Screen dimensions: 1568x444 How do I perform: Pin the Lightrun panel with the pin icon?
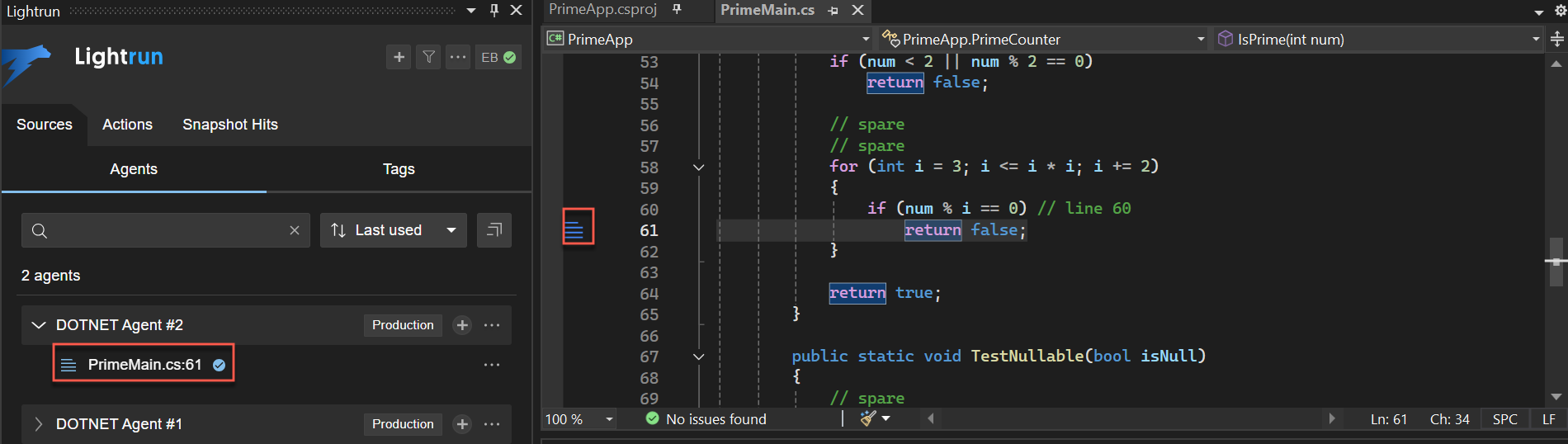pos(494,10)
